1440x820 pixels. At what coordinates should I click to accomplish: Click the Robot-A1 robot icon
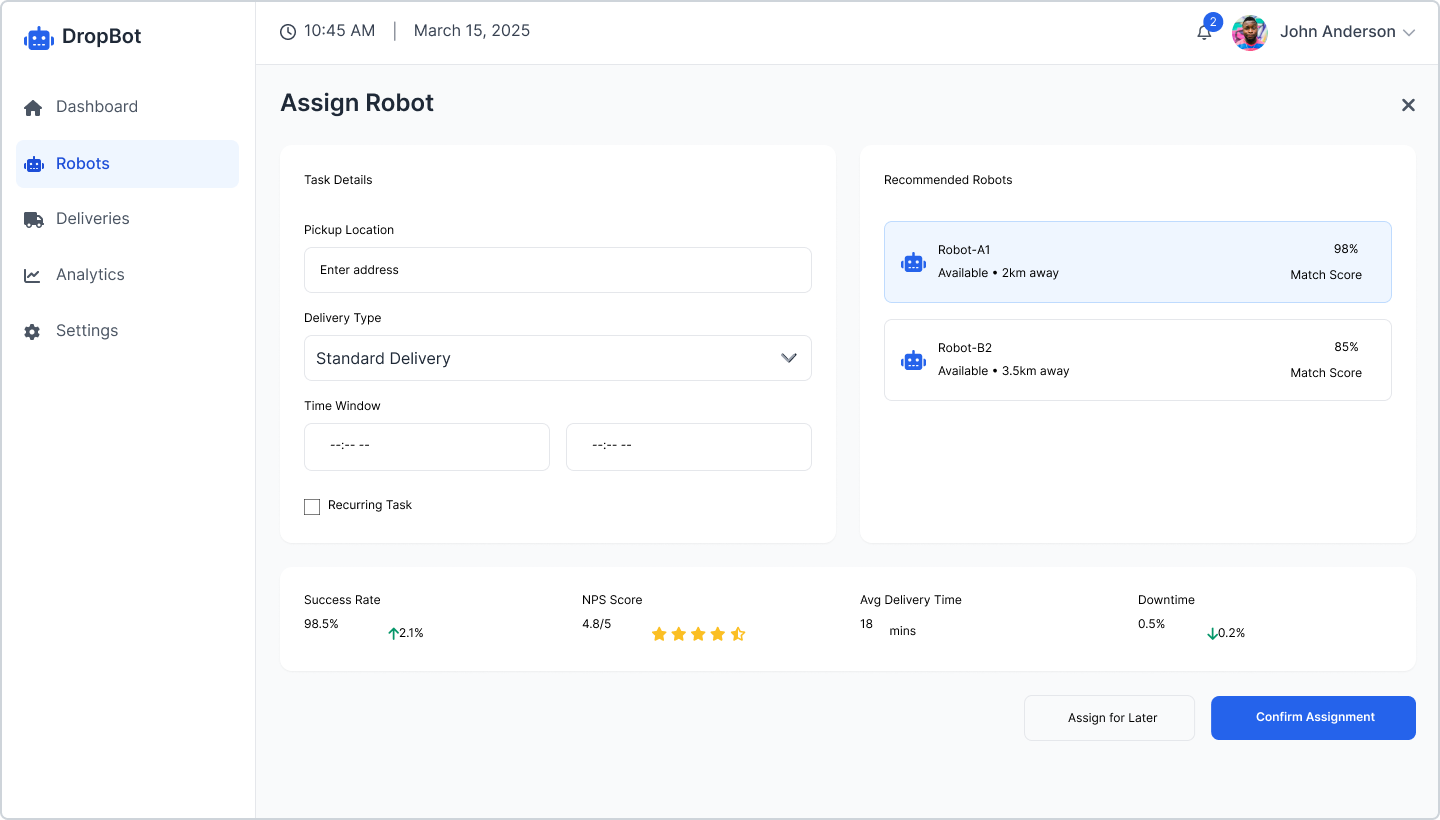[x=913, y=262]
